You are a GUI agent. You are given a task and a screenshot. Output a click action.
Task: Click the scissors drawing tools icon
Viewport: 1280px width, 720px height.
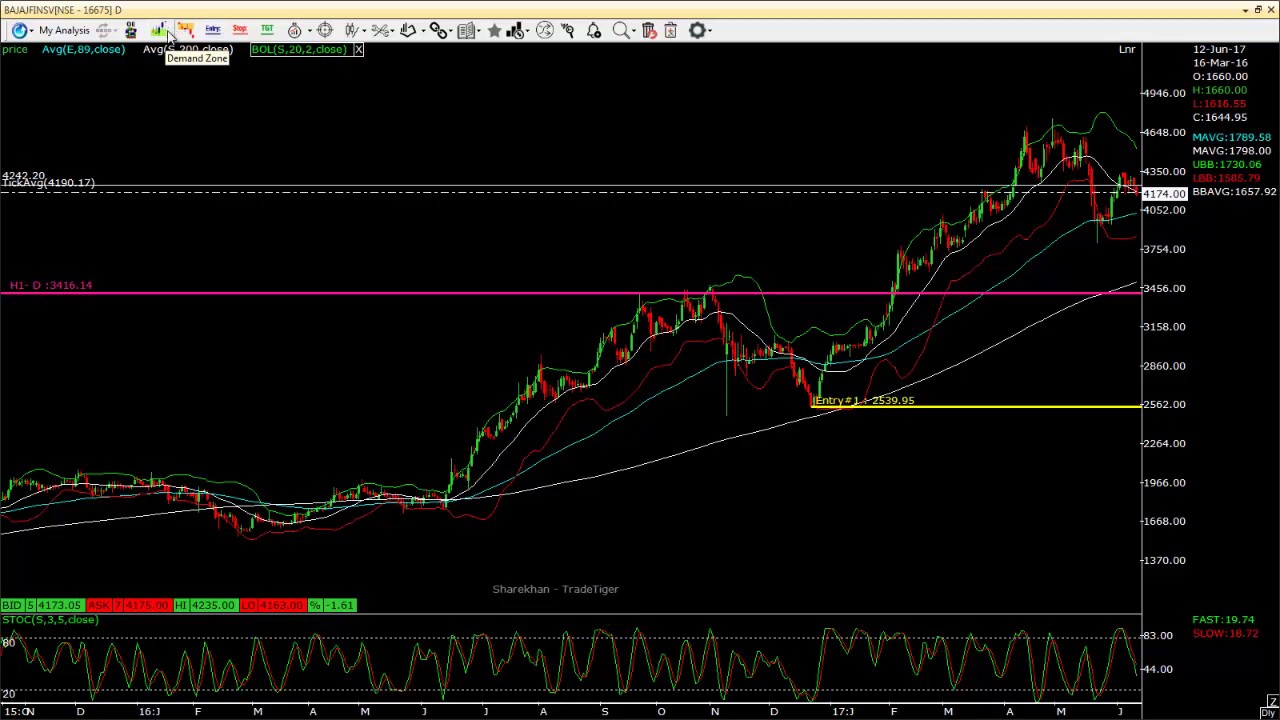coord(380,30)
